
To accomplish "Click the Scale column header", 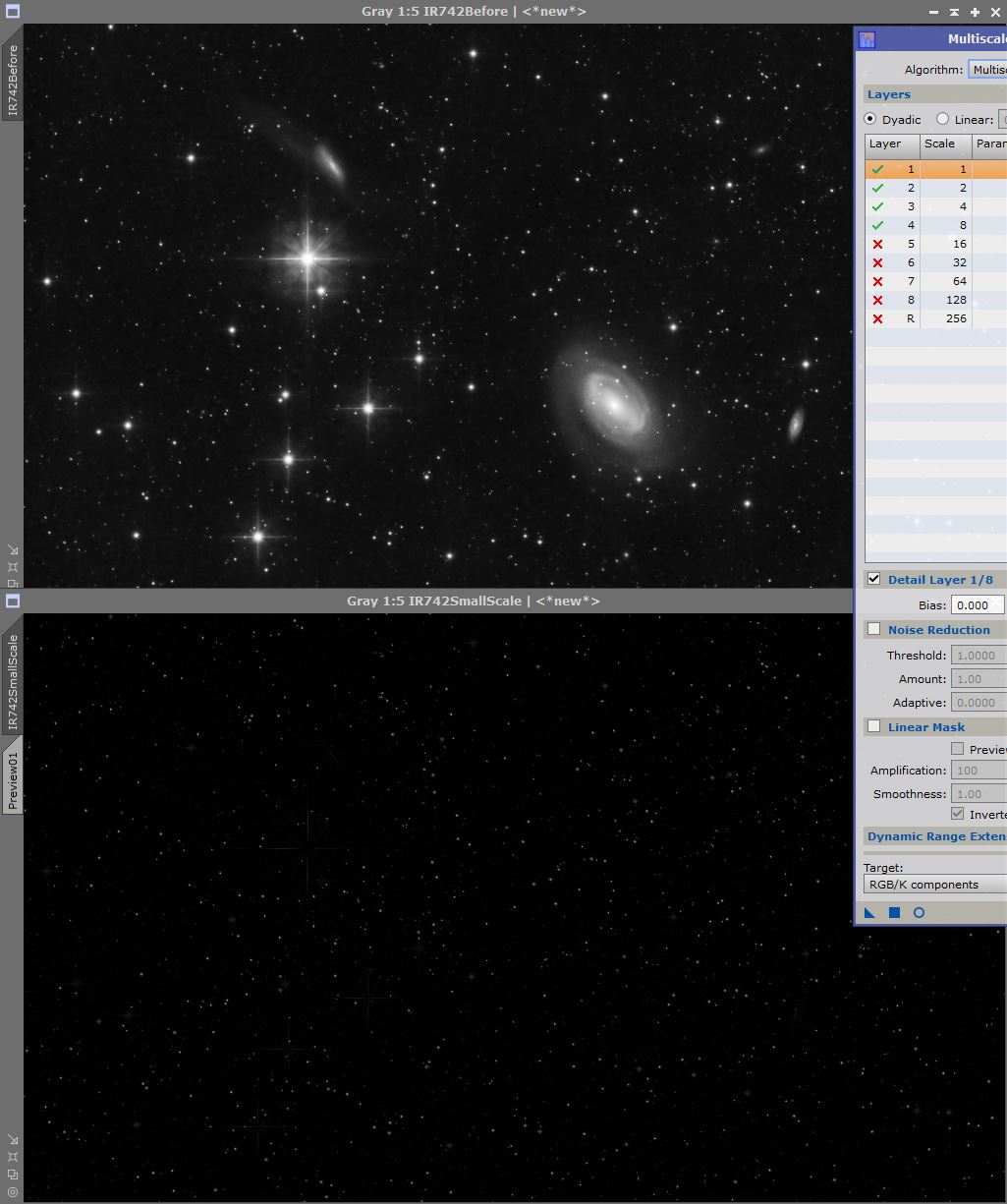I will (x=944, y=143).
